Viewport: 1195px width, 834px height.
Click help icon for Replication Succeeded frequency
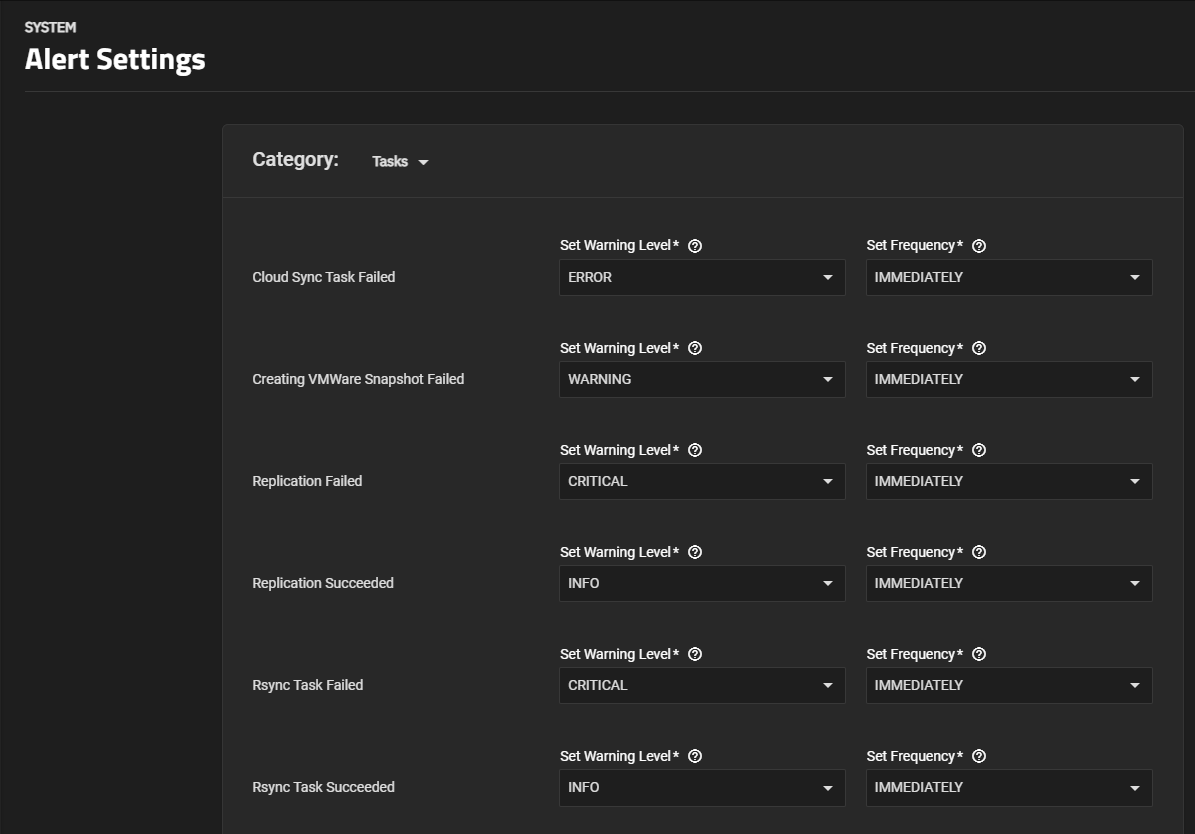click(x=979, y=552)
